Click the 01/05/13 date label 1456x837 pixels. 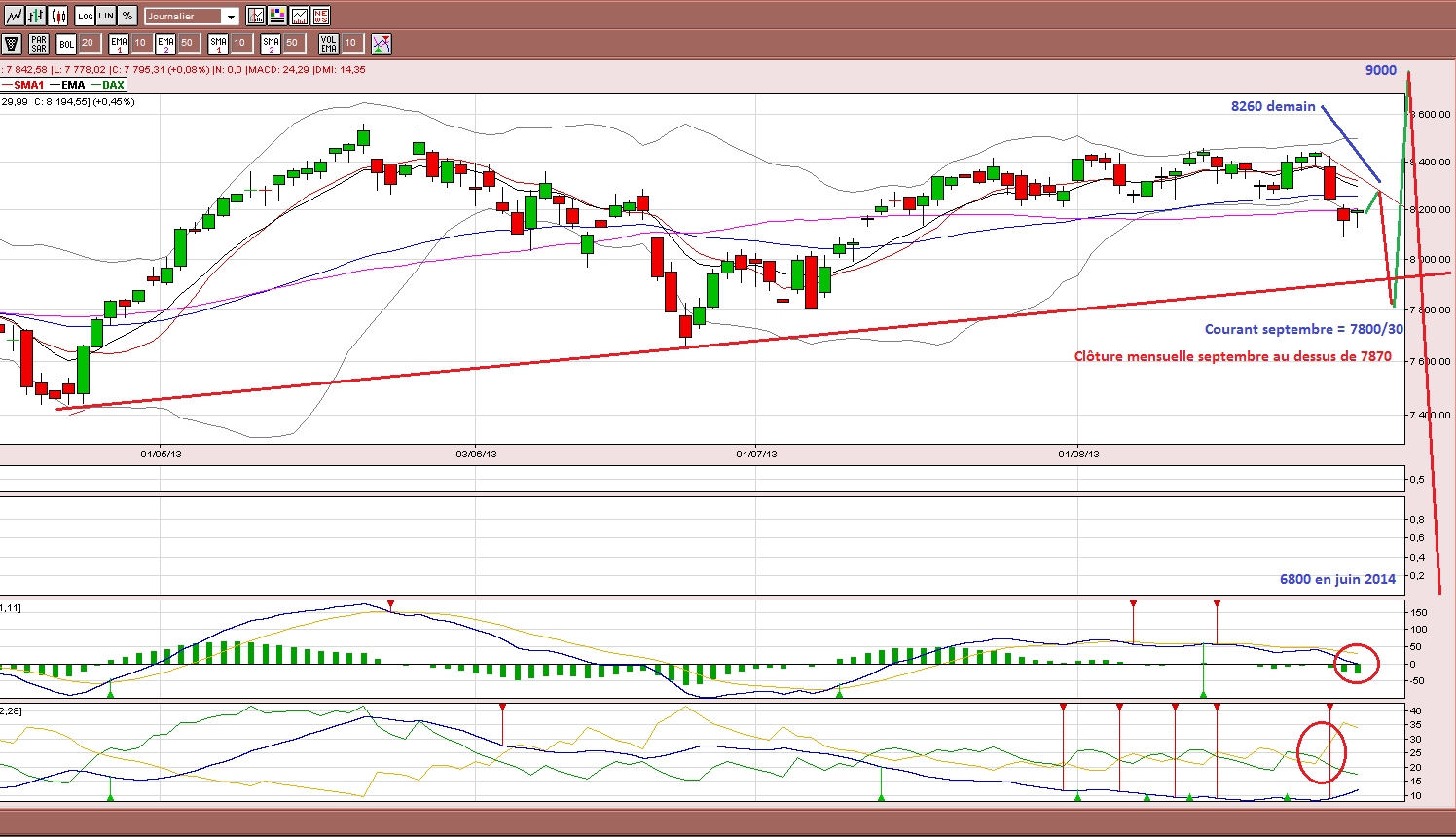[161, 455]
